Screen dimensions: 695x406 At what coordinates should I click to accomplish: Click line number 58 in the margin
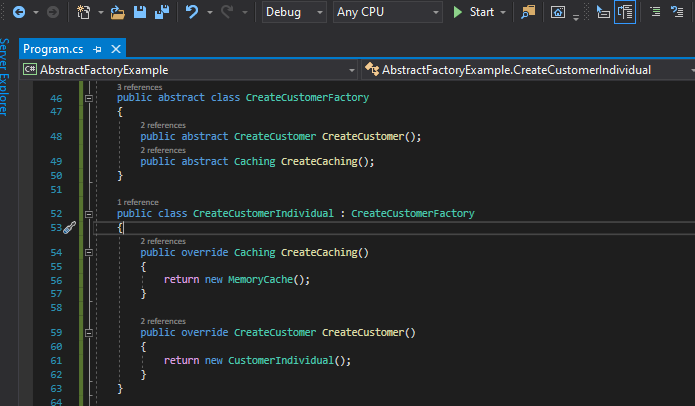click(x=56, y=308)
